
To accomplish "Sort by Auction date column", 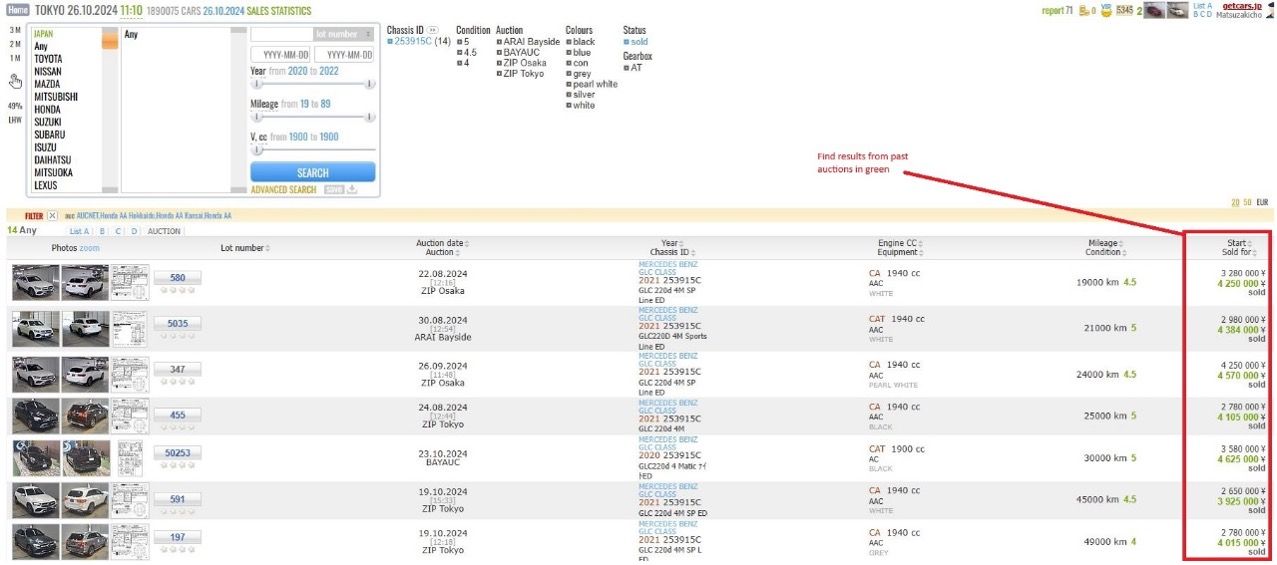I will coord(467,243).
